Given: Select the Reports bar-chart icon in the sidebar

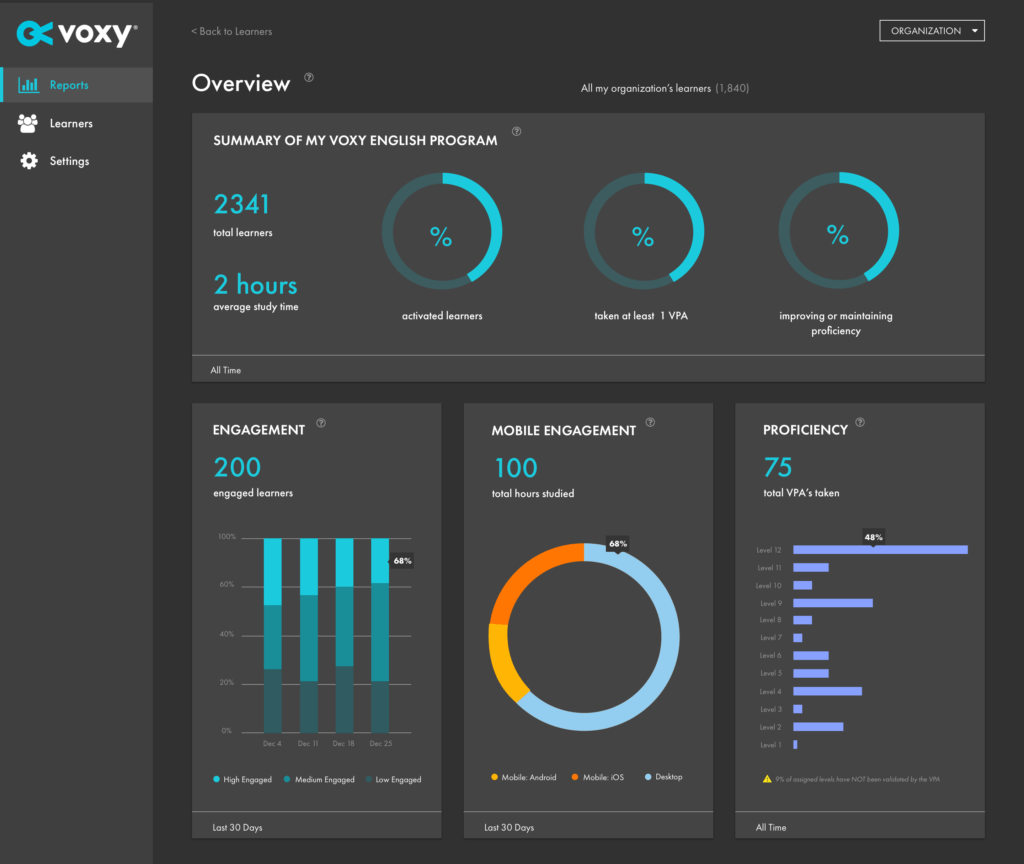Looking at the screenshot, I should 31,84.
